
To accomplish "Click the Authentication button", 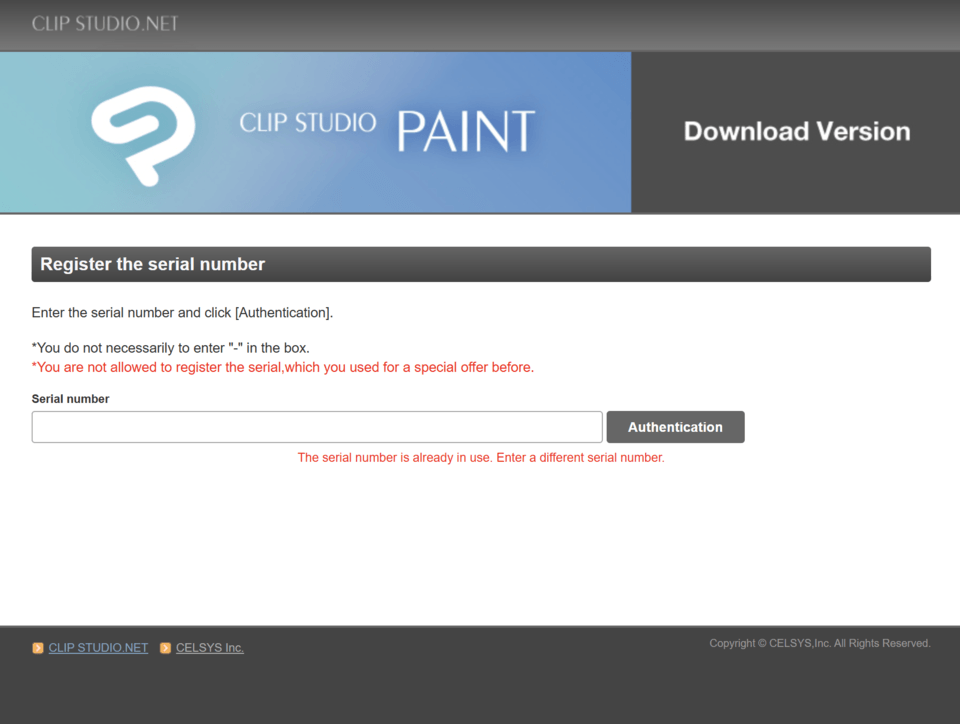I will (x=675, y=427).
